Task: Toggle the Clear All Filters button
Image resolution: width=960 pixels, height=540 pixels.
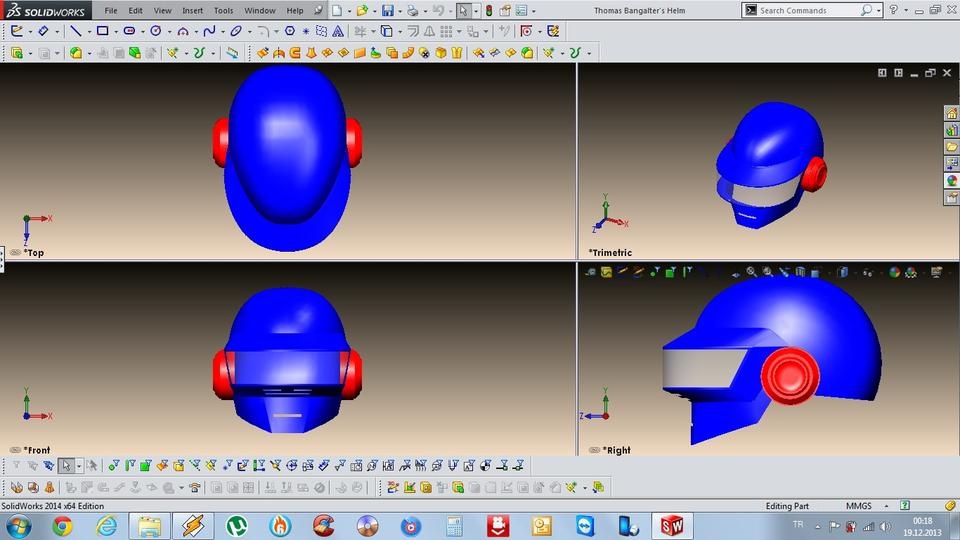Action: pos(32,466)
